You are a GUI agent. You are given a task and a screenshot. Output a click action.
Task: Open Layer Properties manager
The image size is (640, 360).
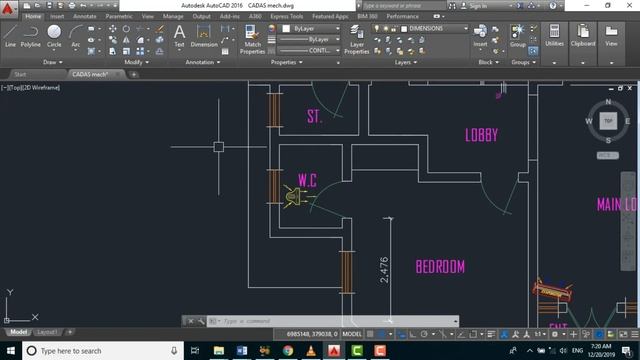(x=356, y=39)
